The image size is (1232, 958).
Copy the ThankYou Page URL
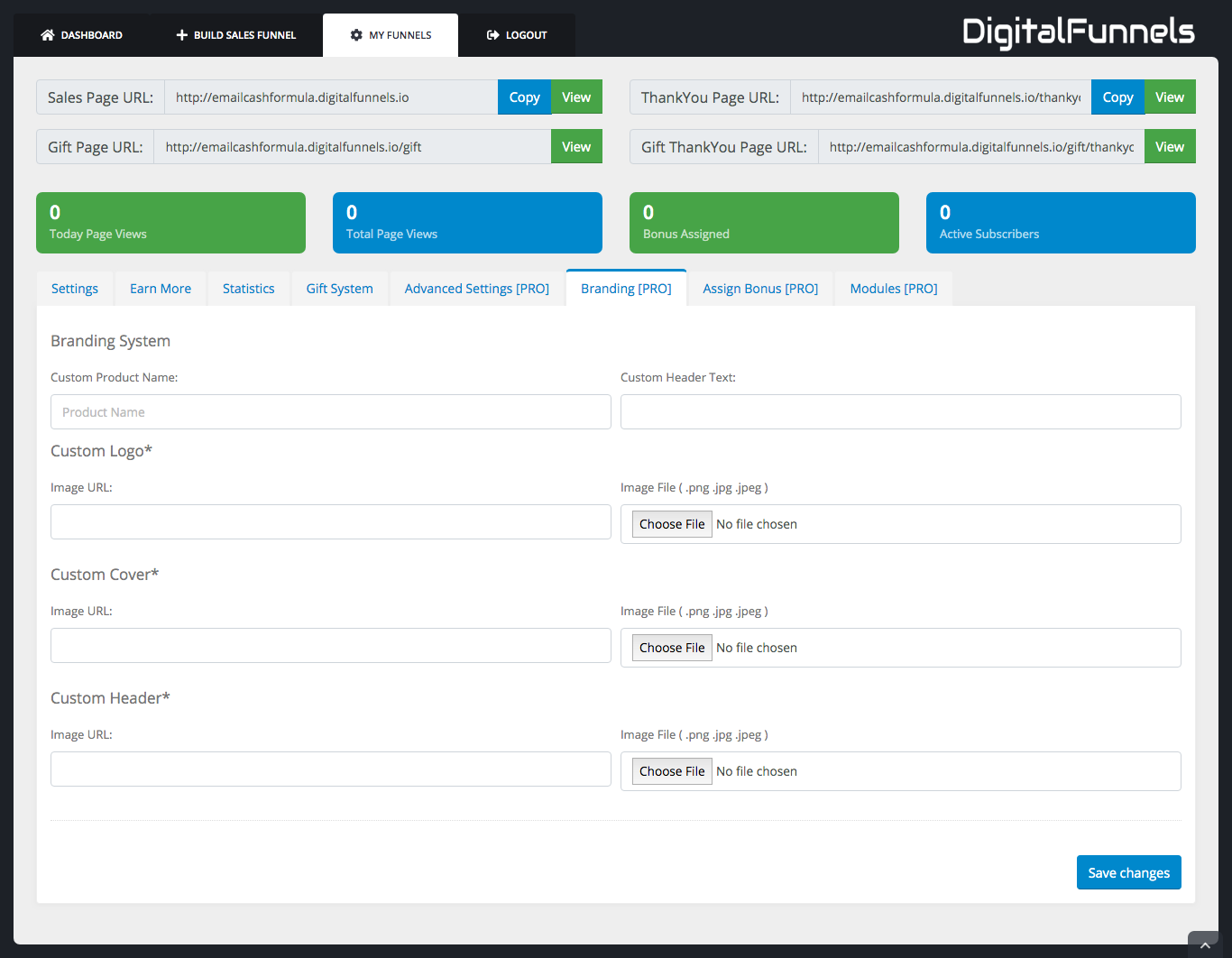point(1118,97)
